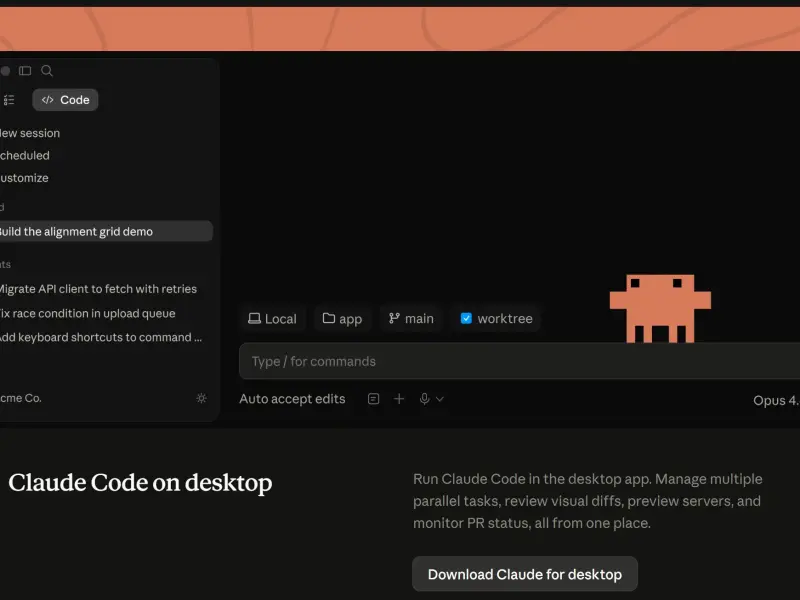Activate the microphone dictation icon
Viewport: 800px width, 600px height.
tap(424, 399)
